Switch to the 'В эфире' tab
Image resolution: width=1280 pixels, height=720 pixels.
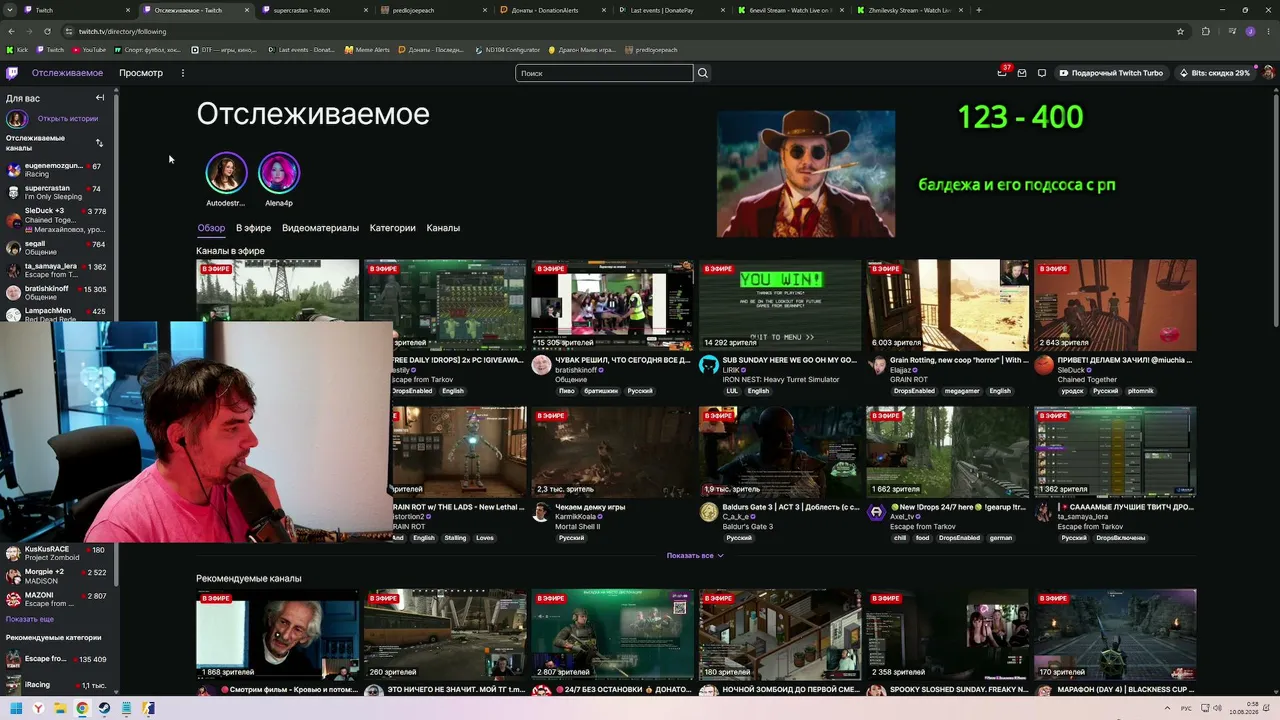coord(253,228)
